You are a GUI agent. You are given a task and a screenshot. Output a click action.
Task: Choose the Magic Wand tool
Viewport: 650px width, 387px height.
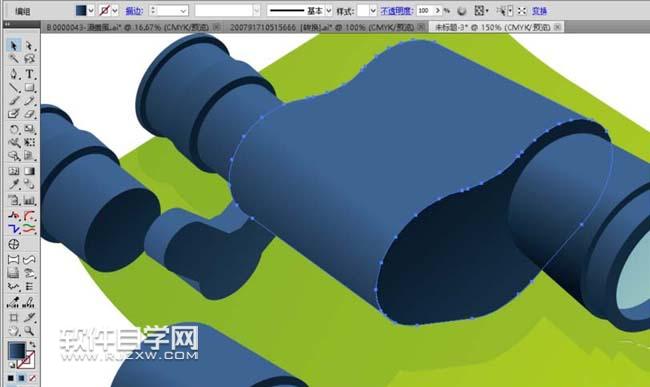coord(14,59)
